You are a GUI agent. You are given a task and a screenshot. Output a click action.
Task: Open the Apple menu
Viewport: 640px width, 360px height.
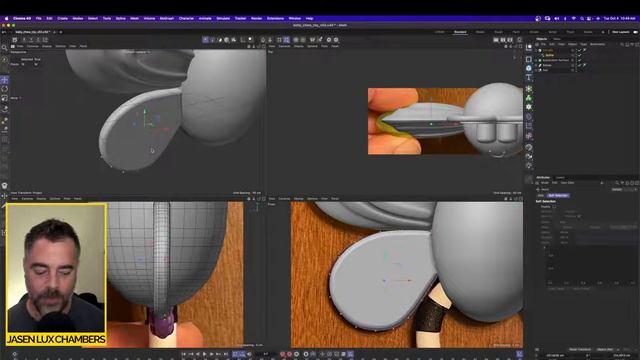click(x=6, y=18)
